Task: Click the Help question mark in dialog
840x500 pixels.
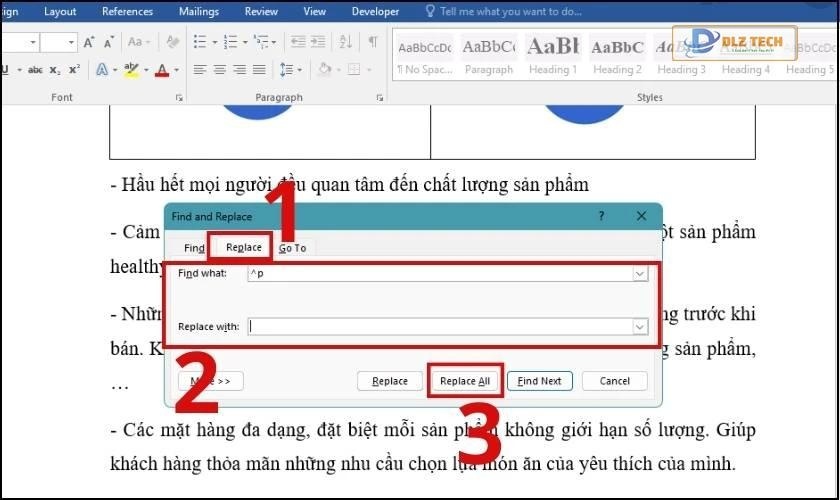Action: point(601,216)
